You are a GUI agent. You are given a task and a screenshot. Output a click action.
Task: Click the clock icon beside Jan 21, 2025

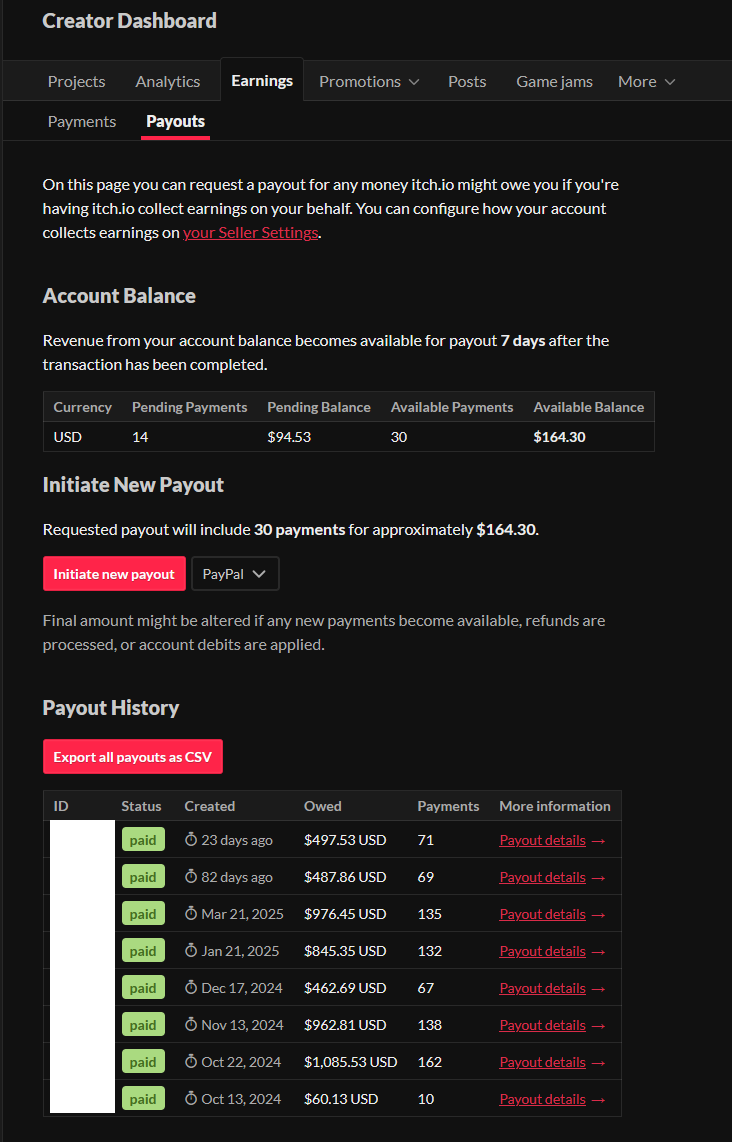191,950
